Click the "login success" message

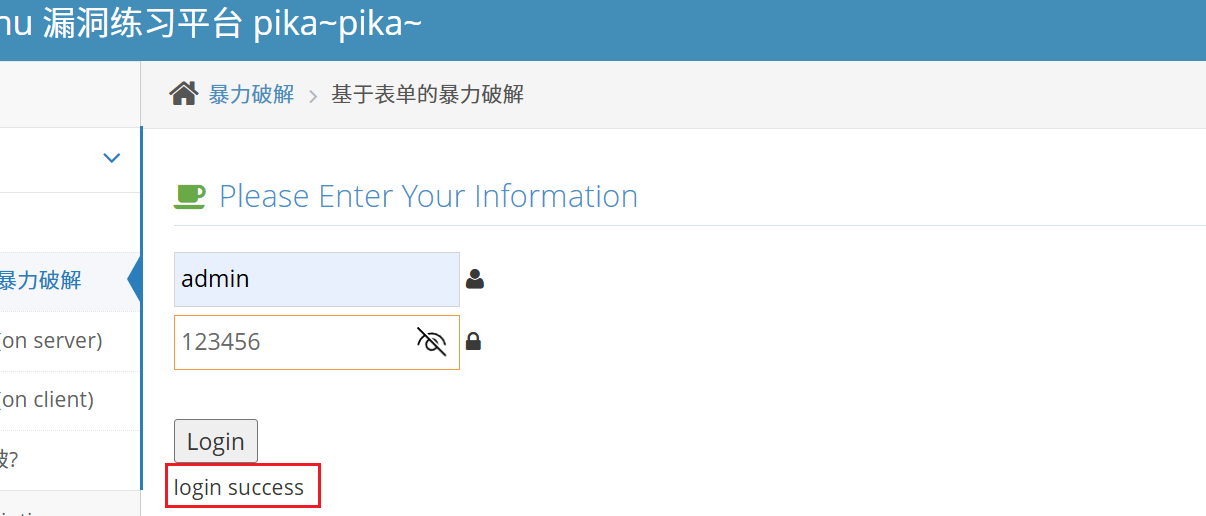click(x=239, y=488)
